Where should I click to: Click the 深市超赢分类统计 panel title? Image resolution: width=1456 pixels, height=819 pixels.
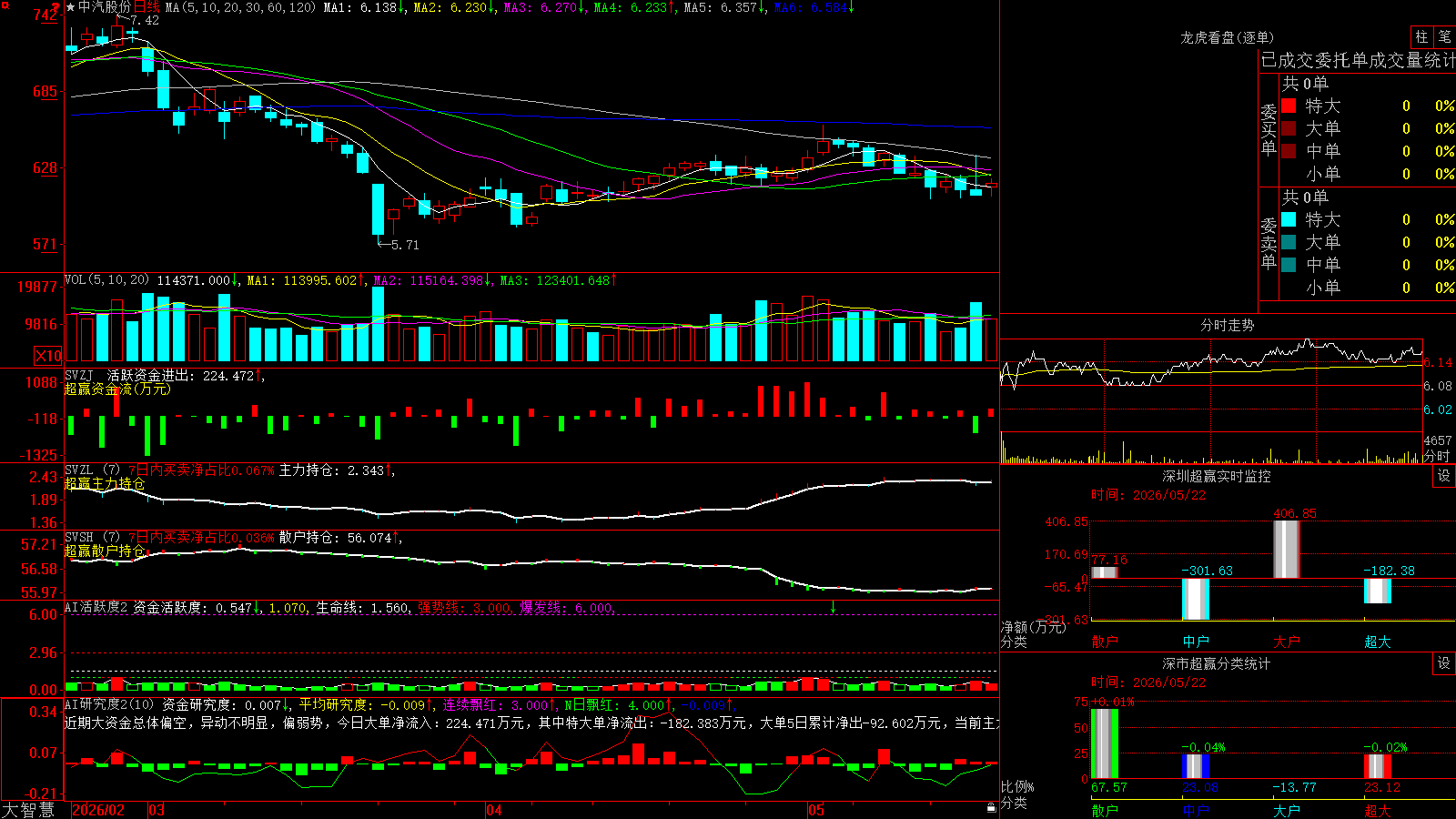[x=1217, y=663]
